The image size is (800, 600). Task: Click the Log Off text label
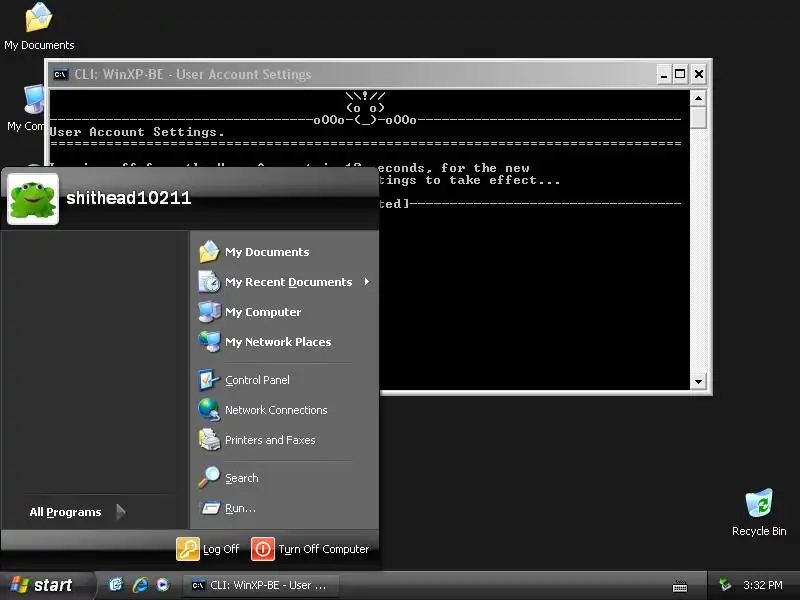pyautogui.click(x=221, y=549)
